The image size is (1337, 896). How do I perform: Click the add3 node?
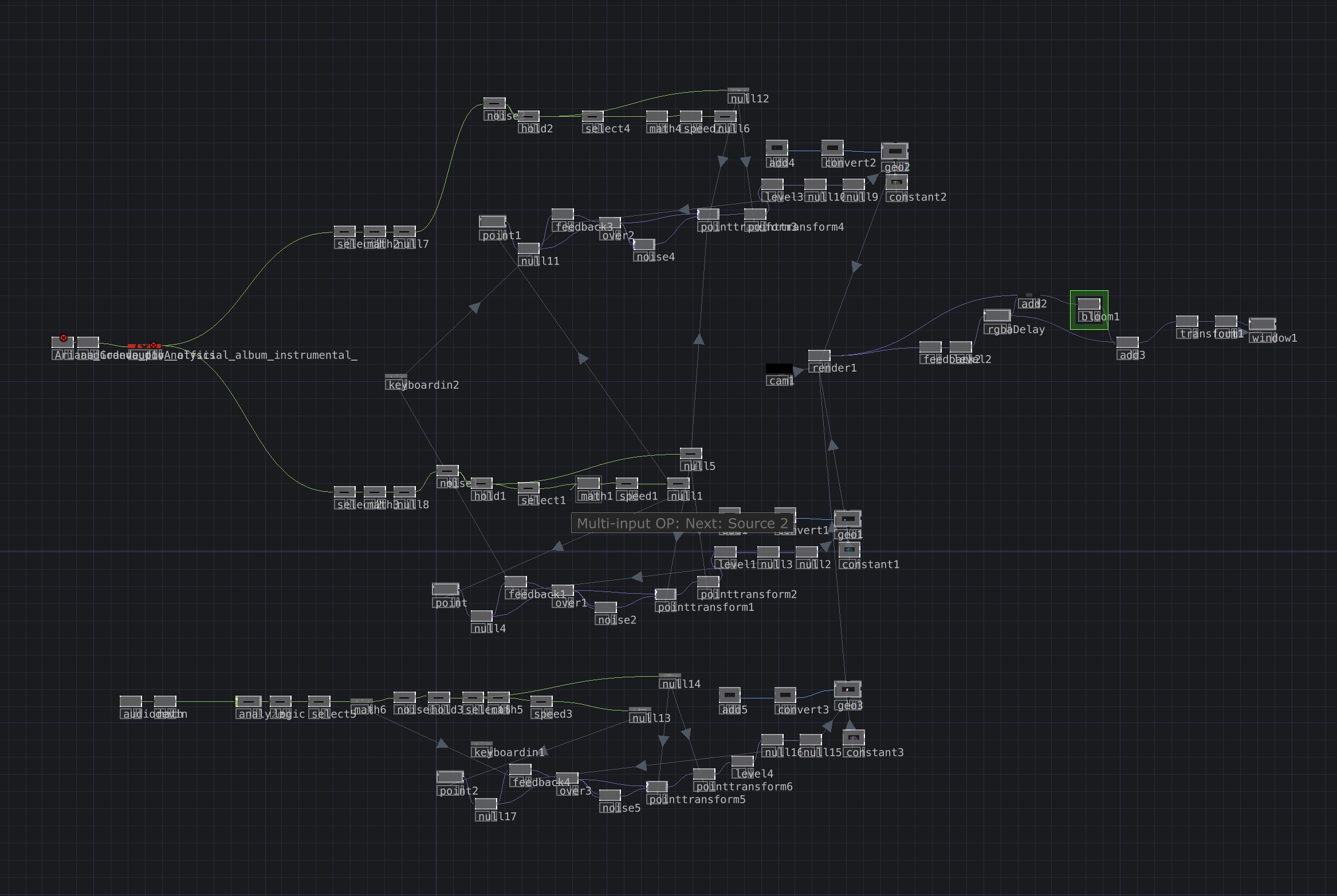[1127, 342]
